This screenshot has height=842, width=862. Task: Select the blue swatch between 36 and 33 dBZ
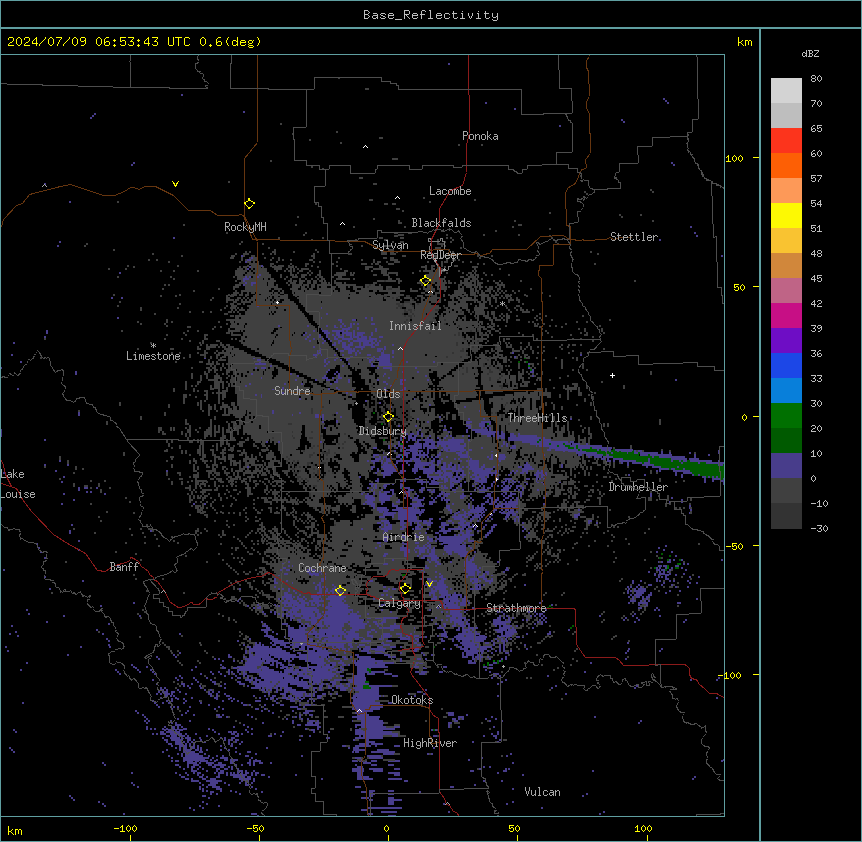point(786,365)
